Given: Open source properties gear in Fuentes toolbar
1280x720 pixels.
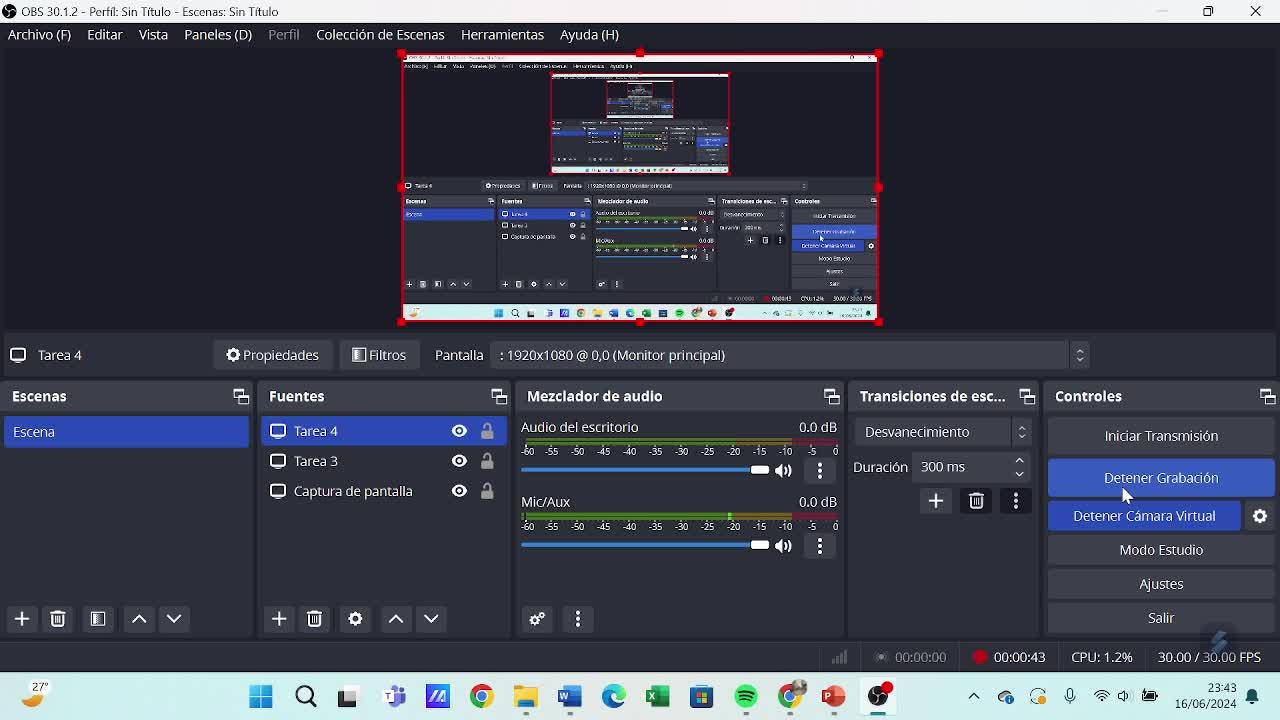Looking at the screenshot, I should [x=355, y=619].
